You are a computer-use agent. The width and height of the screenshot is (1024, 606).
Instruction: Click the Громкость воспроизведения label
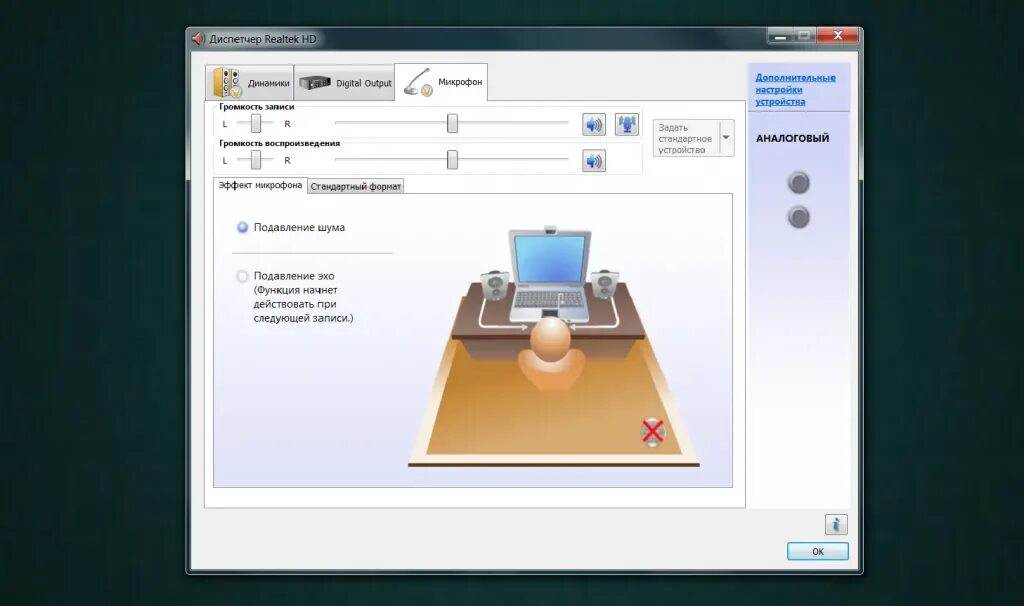280,143
